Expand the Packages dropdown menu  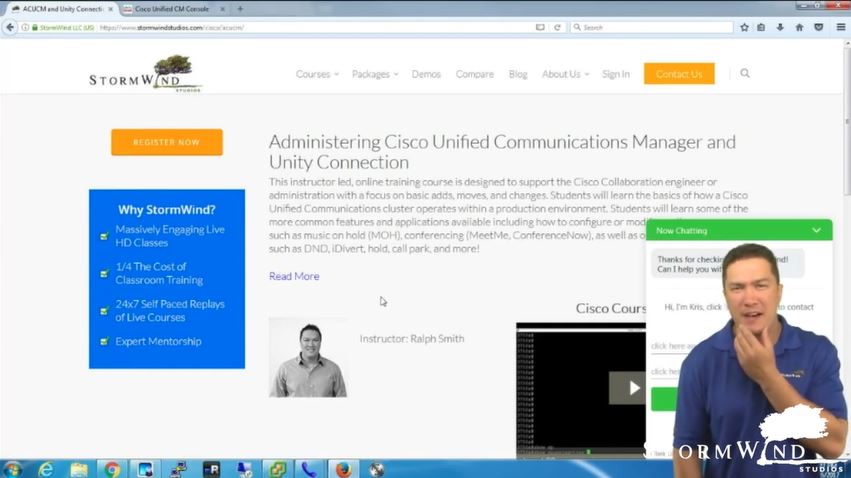(x=375, y=74)
